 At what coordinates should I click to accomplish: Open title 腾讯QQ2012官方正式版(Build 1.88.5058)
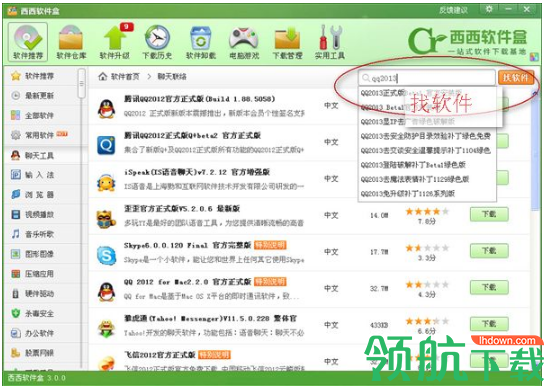[x=199, y=99]
